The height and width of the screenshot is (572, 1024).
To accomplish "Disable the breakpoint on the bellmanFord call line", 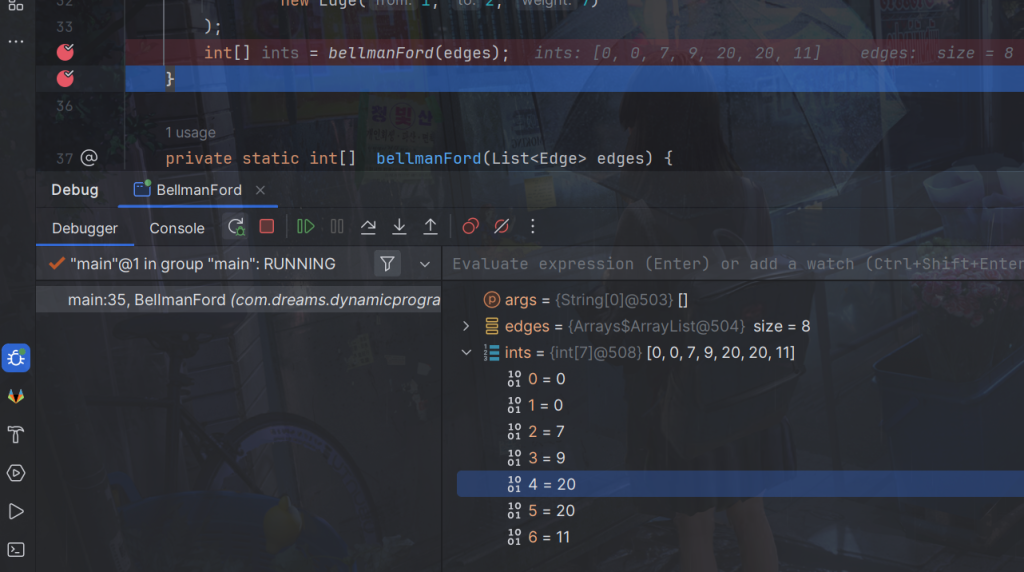I will [x=66, y=52].
